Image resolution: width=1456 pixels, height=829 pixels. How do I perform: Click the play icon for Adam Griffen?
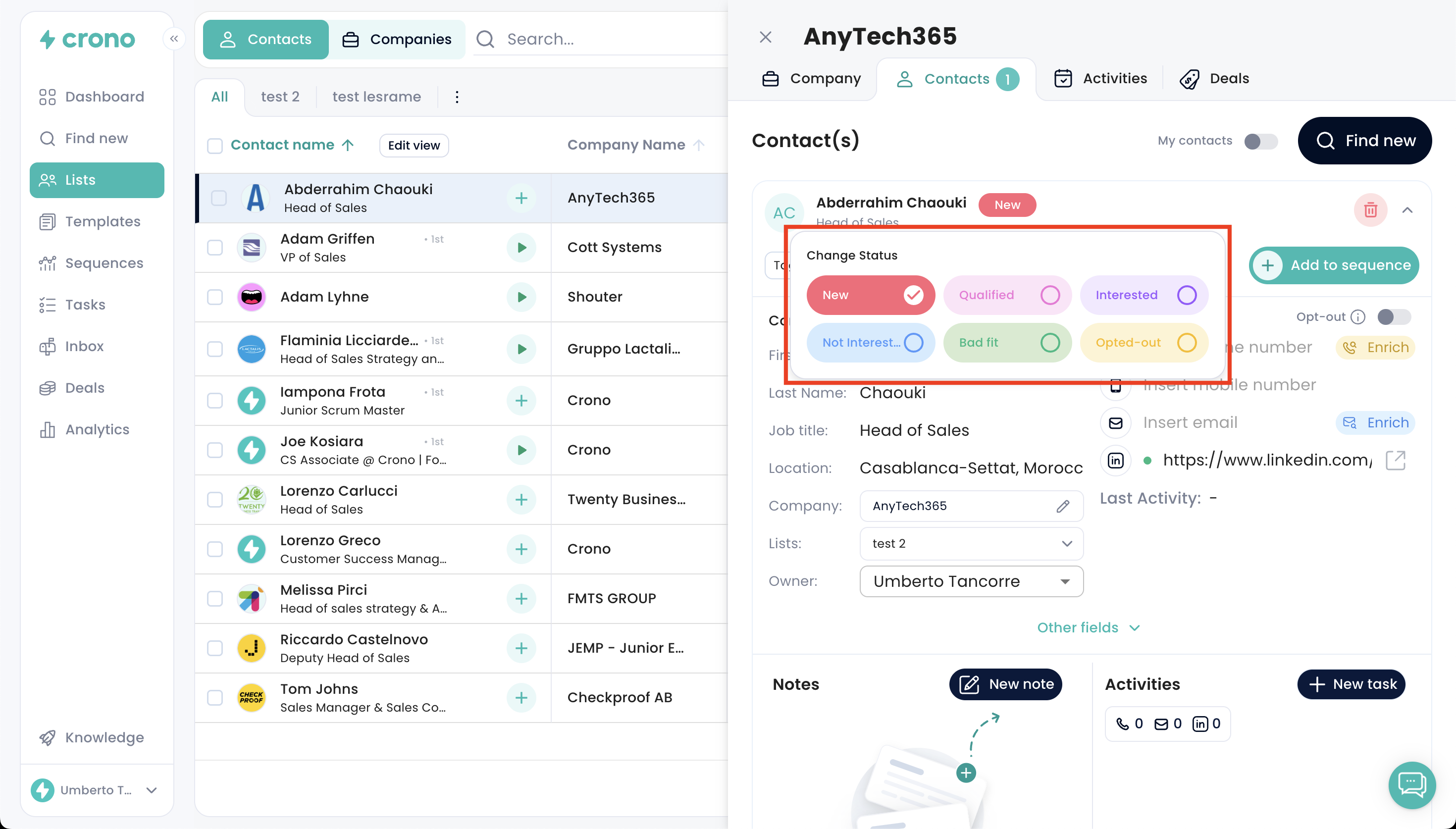pos(521,248)
